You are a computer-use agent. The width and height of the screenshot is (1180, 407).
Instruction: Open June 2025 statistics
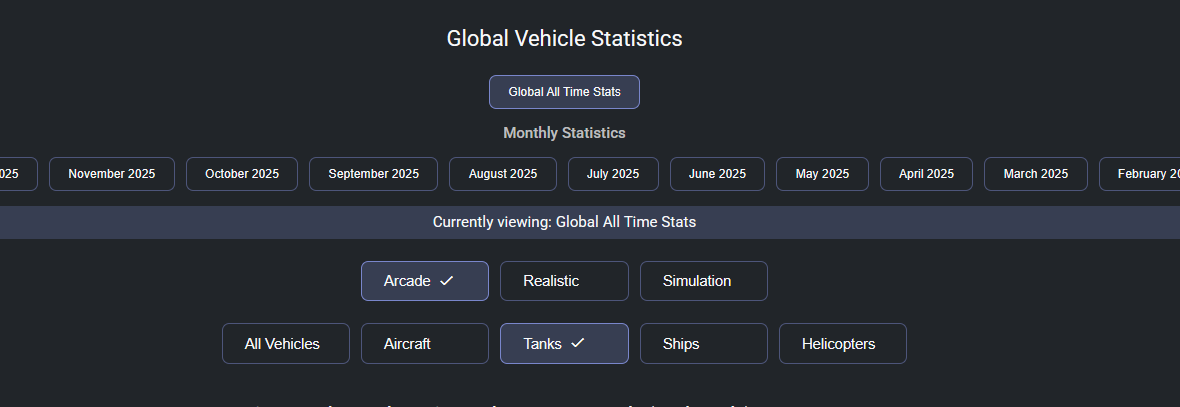click(x=717, y=174)
